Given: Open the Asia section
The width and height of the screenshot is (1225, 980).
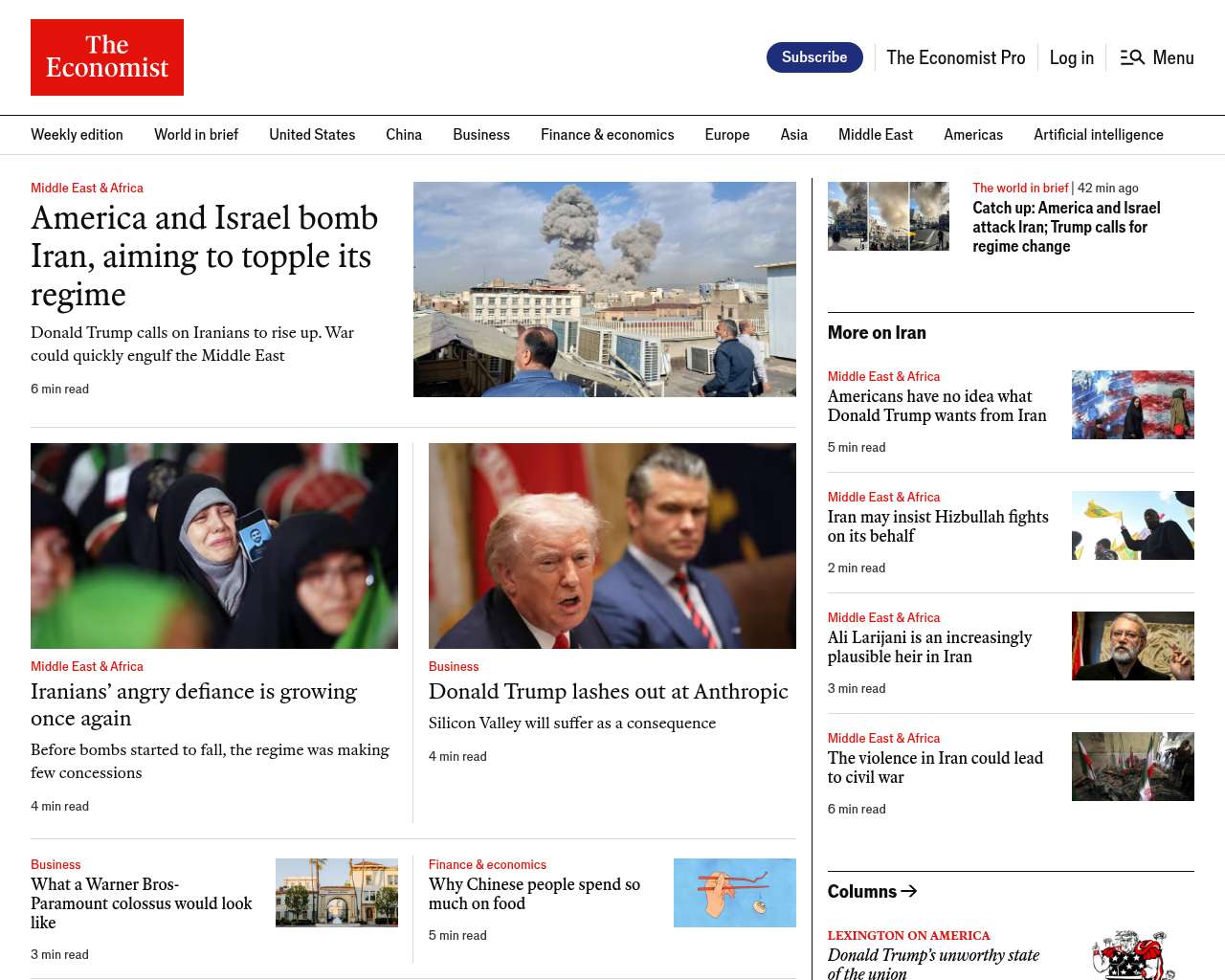Looking at the screenshot, I should (x=794, y=135).
